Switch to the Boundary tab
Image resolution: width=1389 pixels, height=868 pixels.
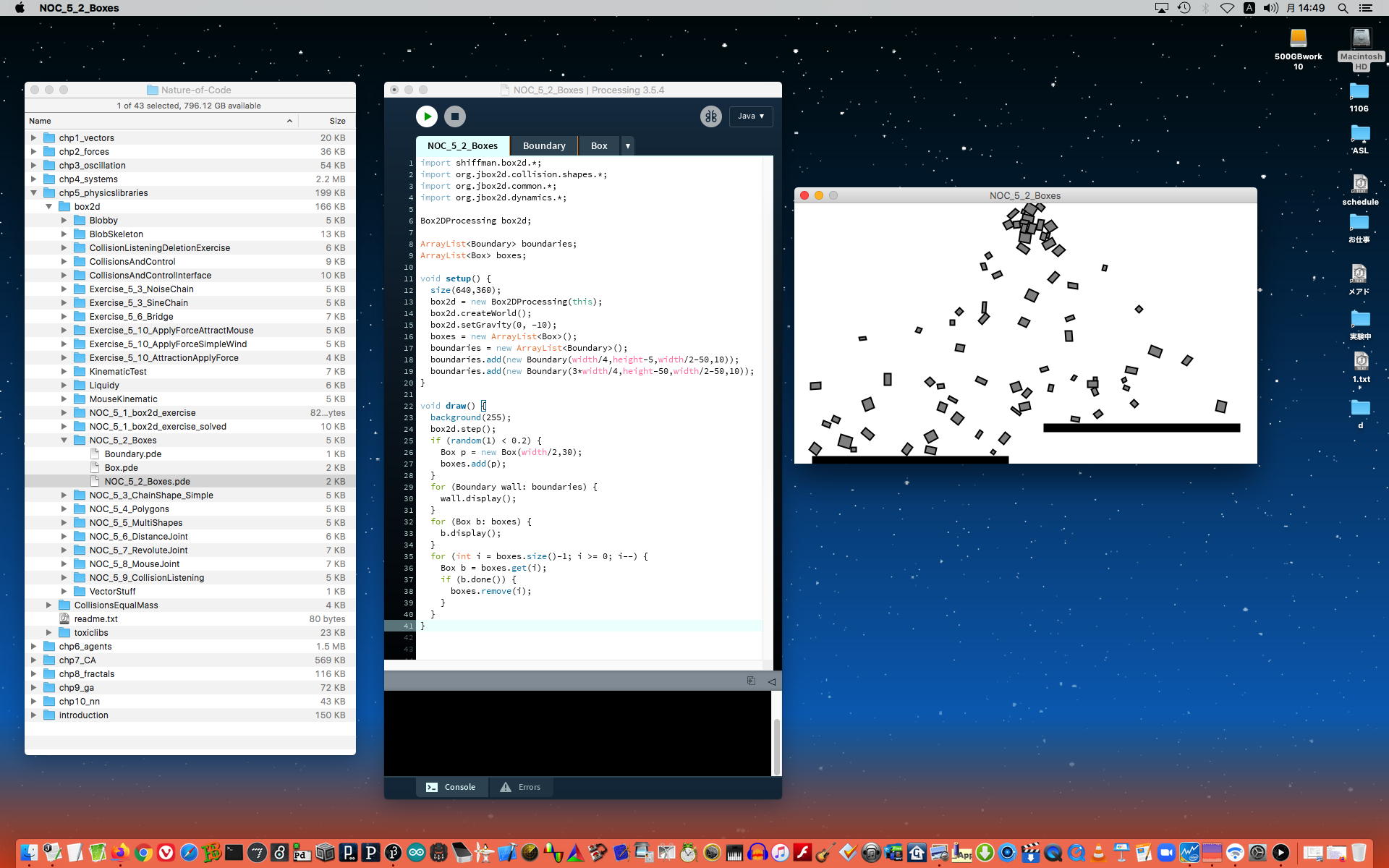tap(543, 146)
